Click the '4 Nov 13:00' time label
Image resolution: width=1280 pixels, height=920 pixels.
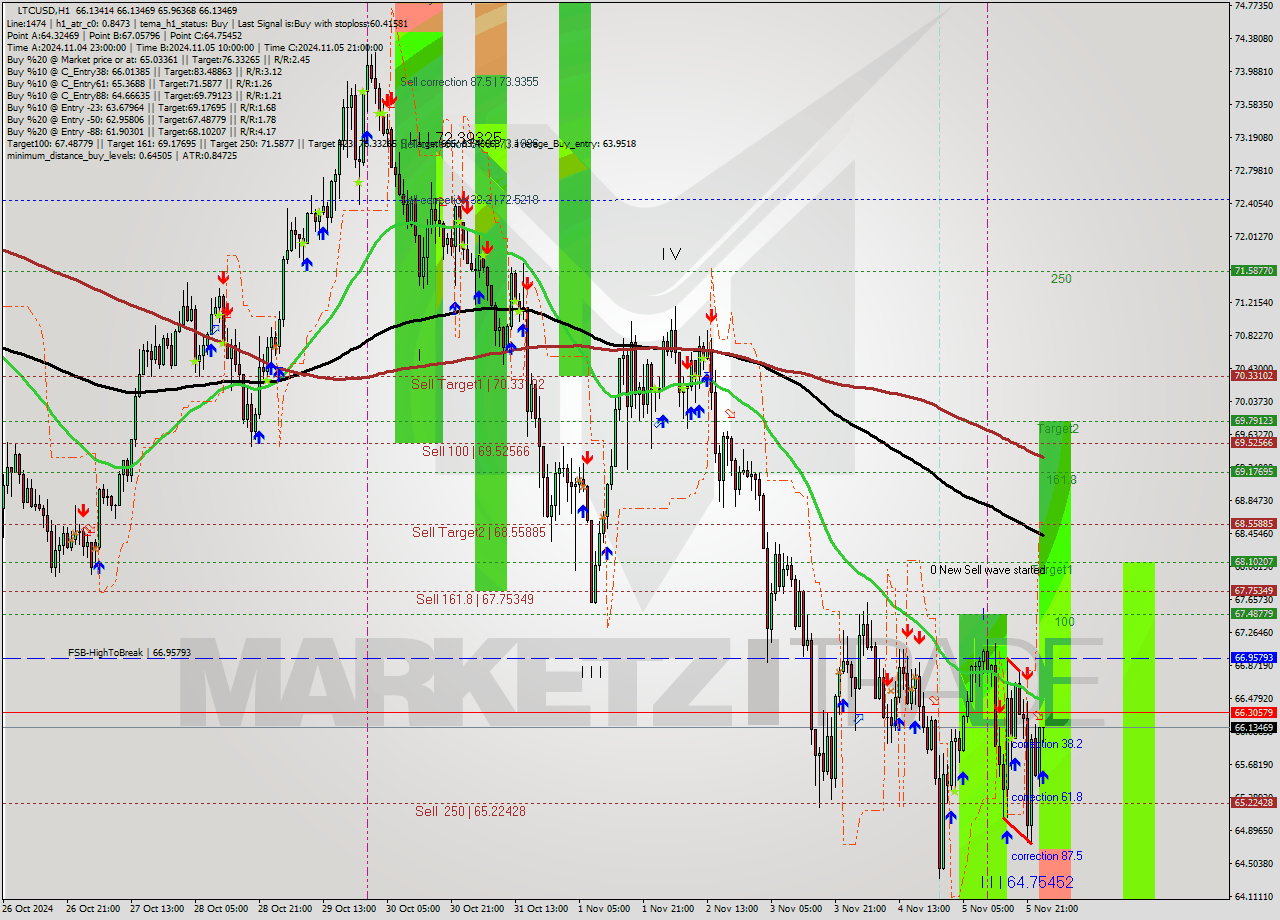tap(924, 909)
